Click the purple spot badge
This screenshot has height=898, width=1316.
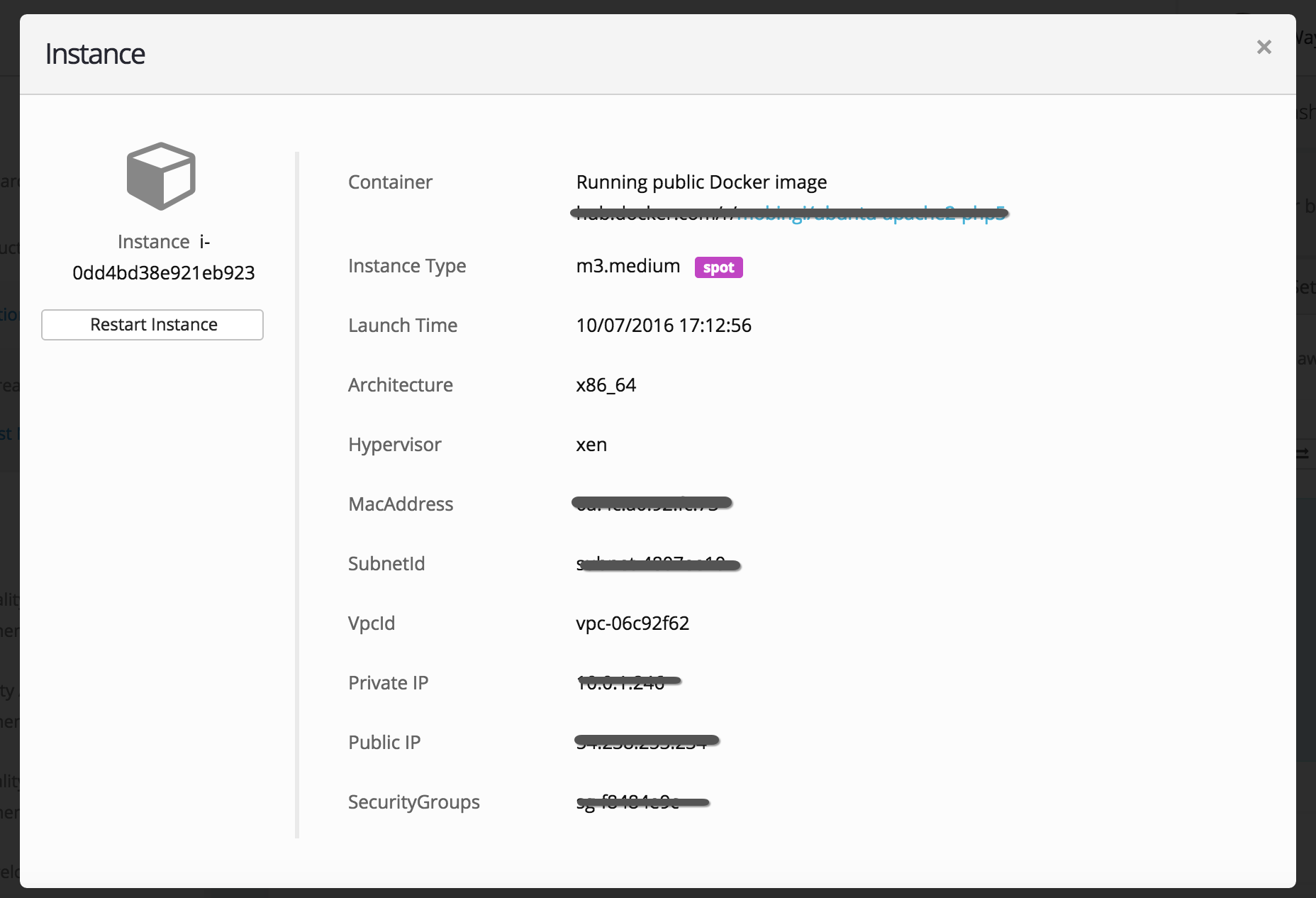(x=718, y=267)
